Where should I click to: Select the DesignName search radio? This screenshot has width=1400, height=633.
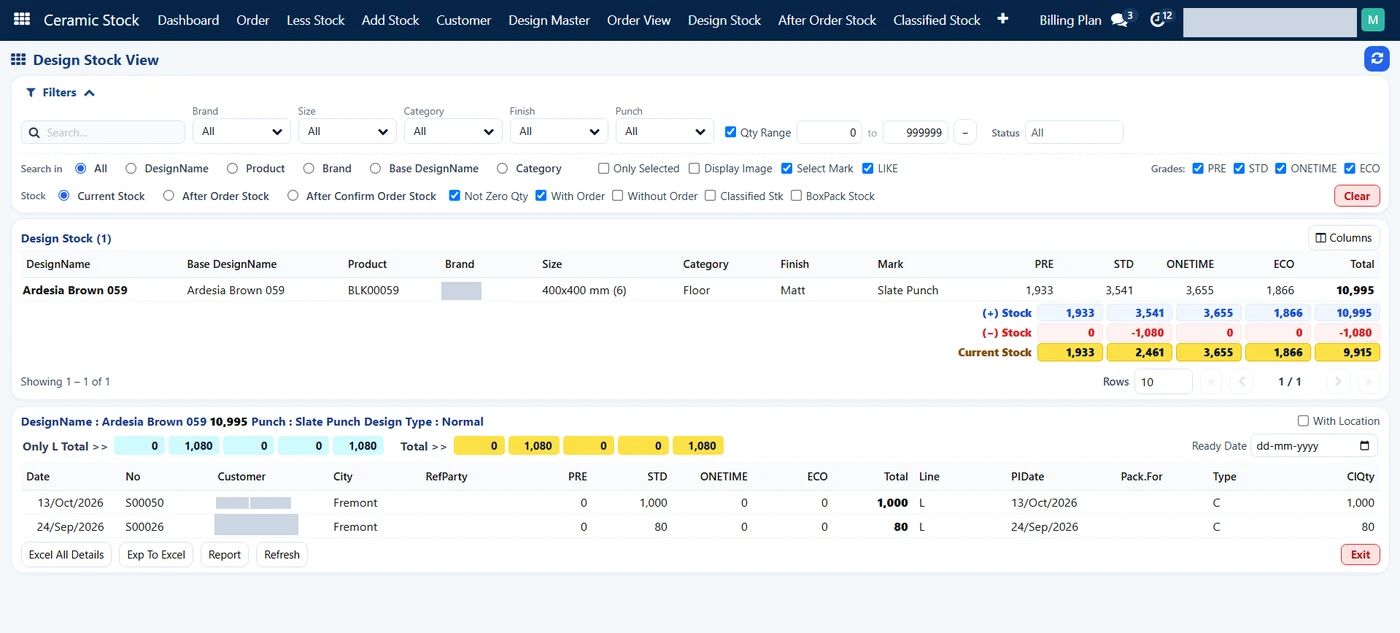point(131,168)
